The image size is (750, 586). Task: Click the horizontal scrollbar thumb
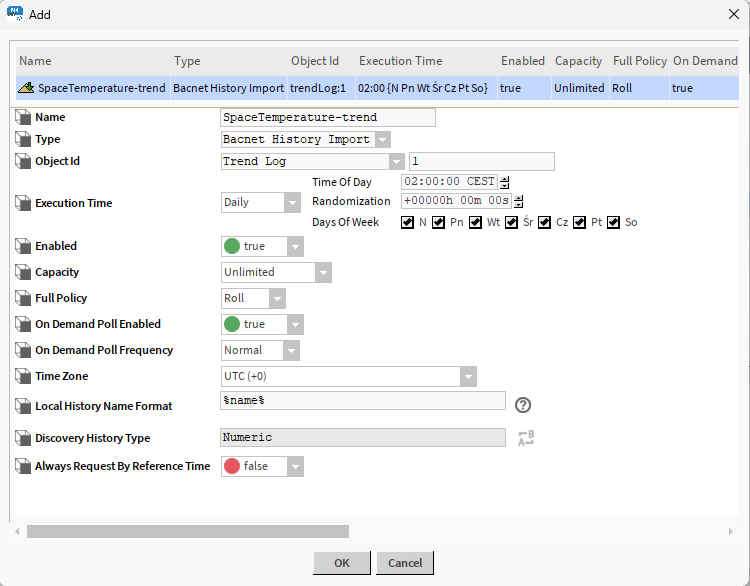[x=188, y=532]
